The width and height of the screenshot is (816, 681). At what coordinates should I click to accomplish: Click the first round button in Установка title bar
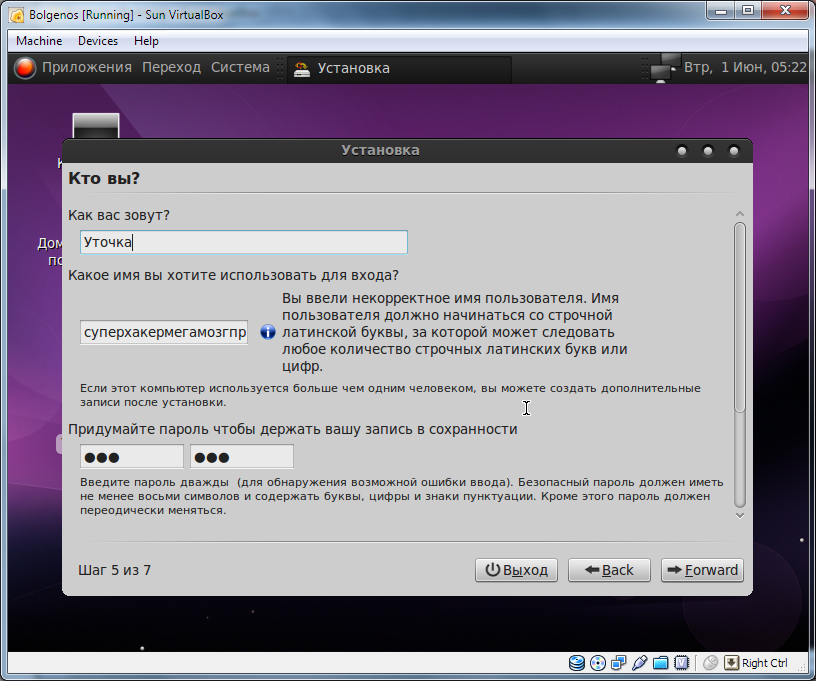[682, 151]
